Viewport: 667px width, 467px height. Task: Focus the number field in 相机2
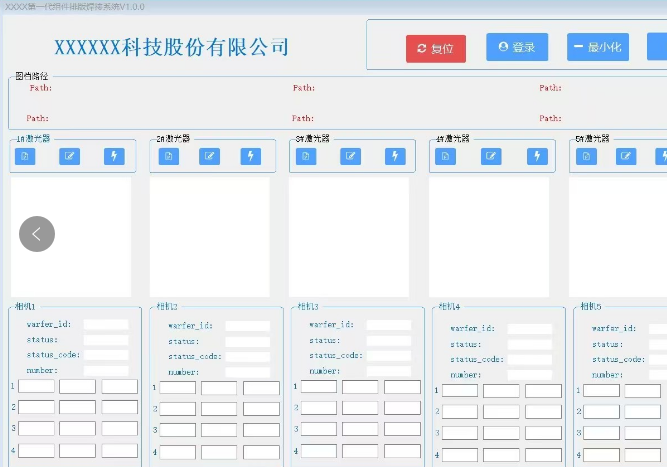point(248,372)
